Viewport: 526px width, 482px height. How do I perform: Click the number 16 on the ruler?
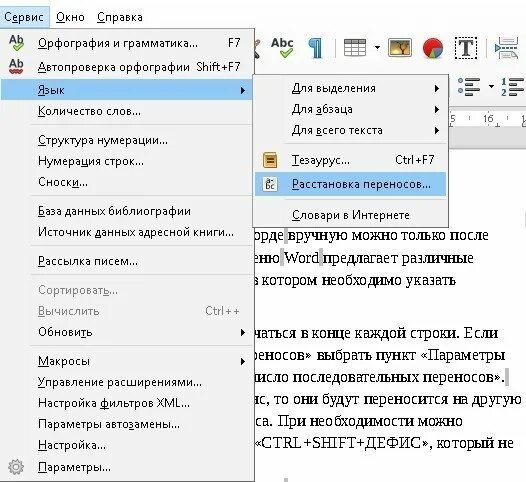[x=488, y=118]
